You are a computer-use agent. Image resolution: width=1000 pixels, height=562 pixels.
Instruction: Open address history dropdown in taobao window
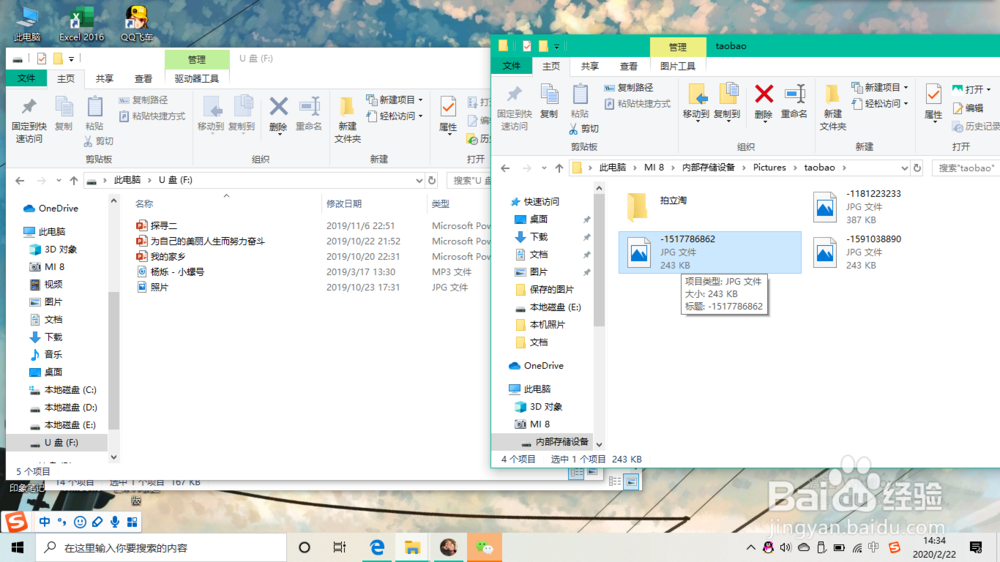(904, 168)
